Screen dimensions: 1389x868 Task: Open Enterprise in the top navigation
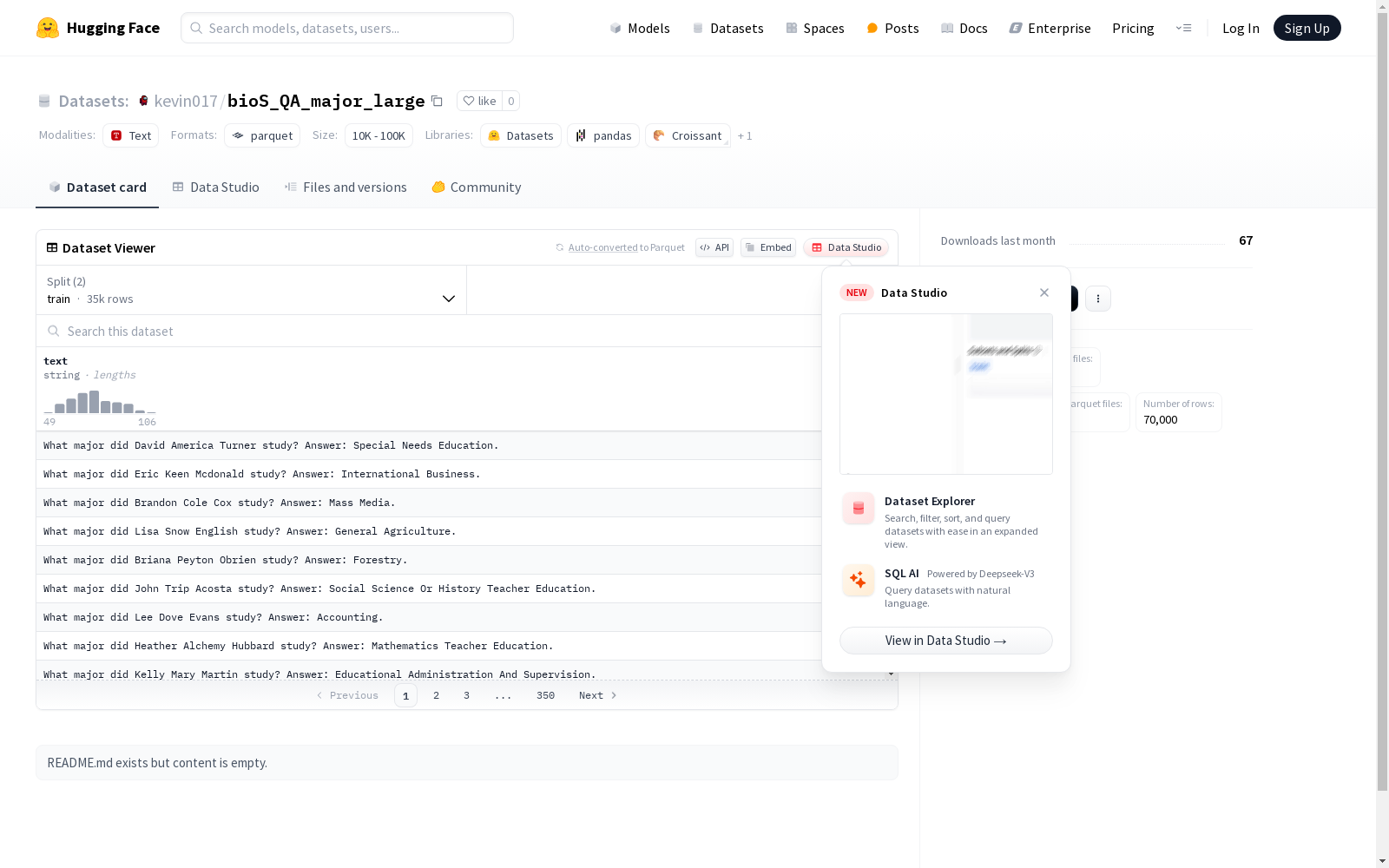1050,28
